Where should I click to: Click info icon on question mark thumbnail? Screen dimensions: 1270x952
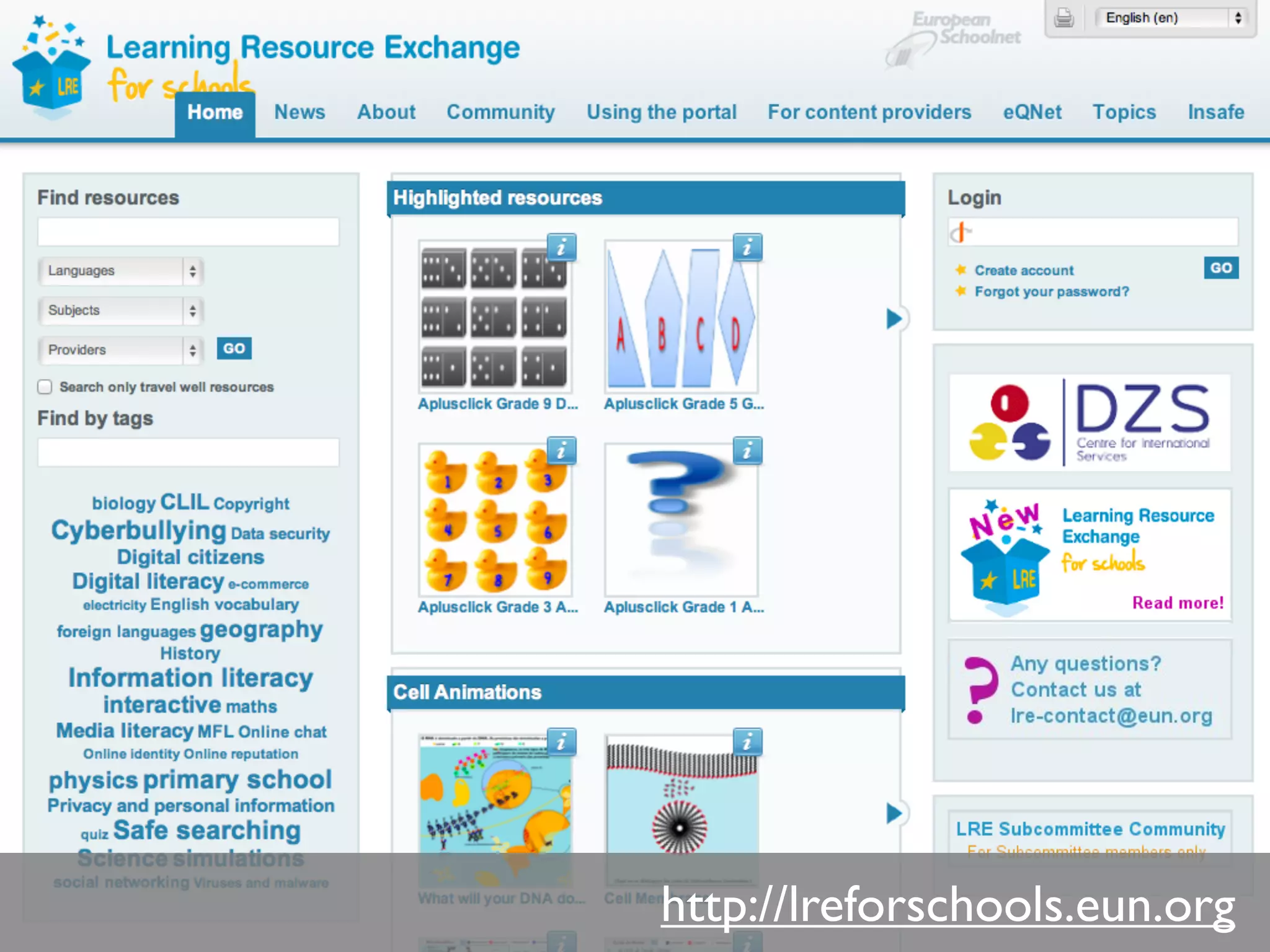click(x=747, y=451)
